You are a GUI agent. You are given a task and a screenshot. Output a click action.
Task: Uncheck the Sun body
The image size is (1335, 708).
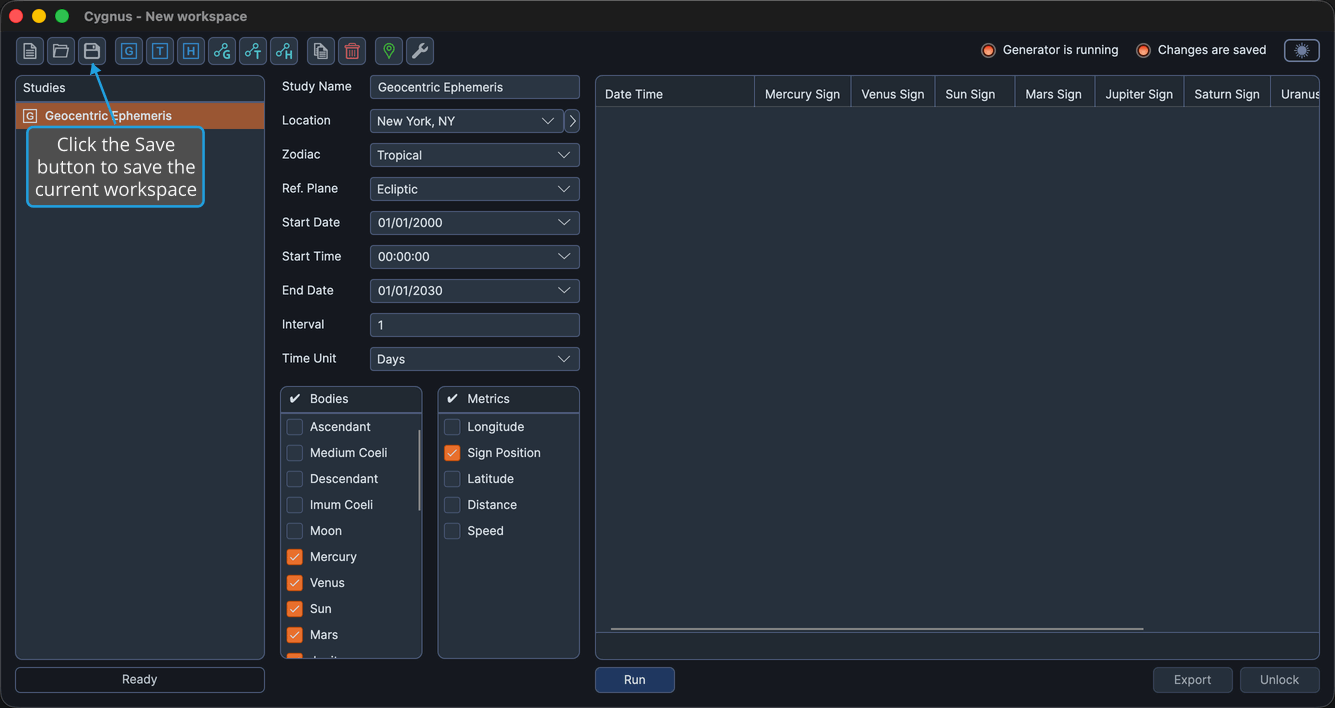click(x=295, y=609)
